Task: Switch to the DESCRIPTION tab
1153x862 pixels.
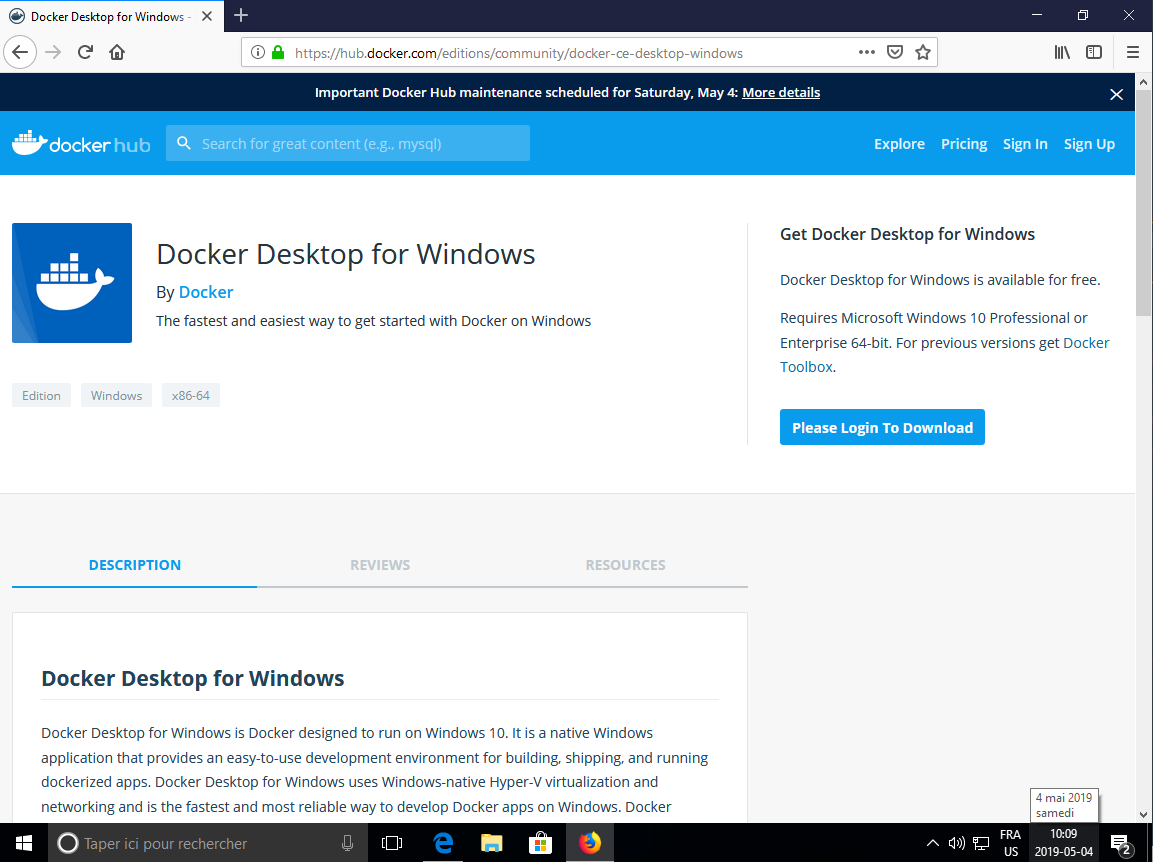Action: [135, 565]
